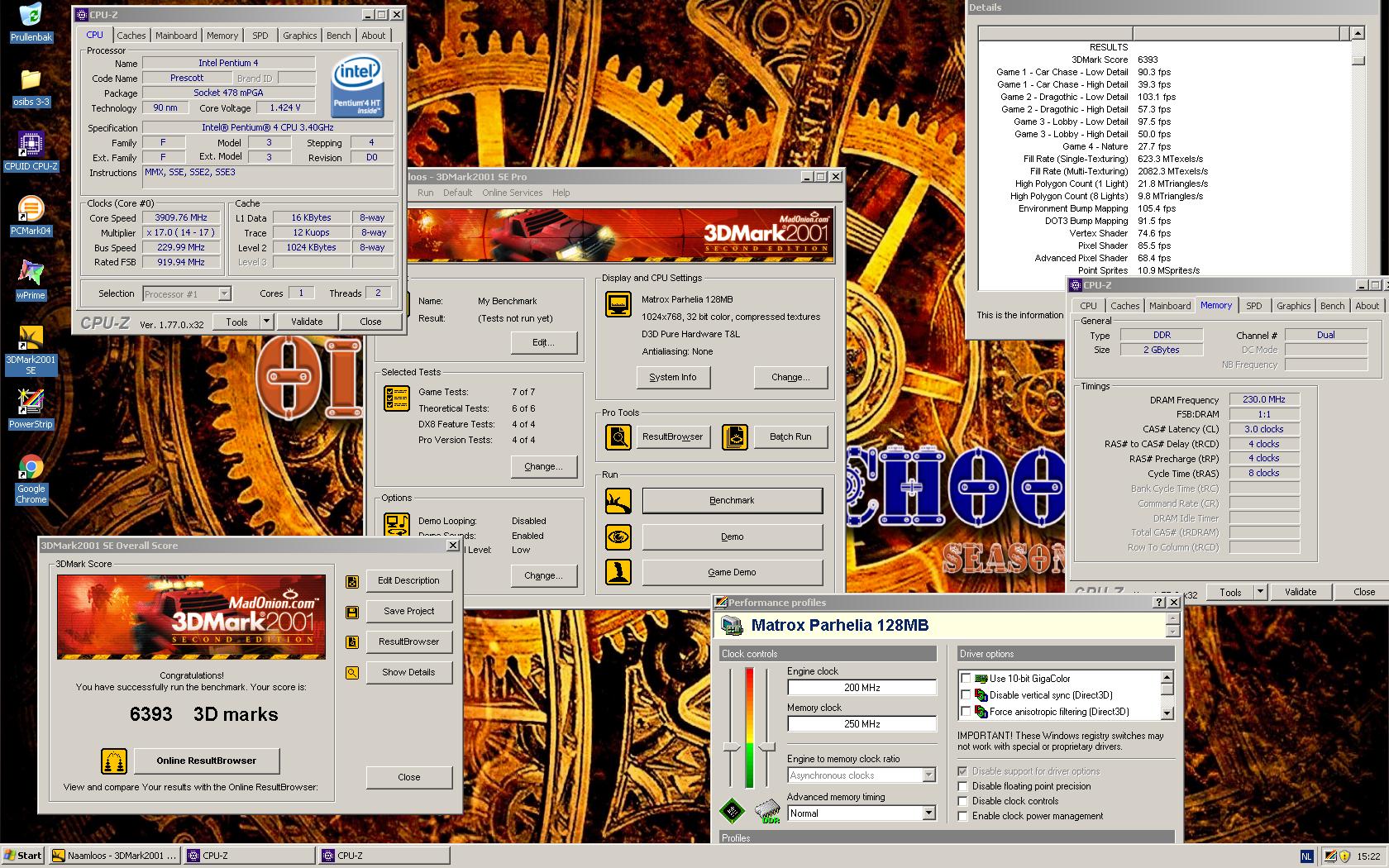
Task: Click the Show Details magnifier icon
Action: 352,673
